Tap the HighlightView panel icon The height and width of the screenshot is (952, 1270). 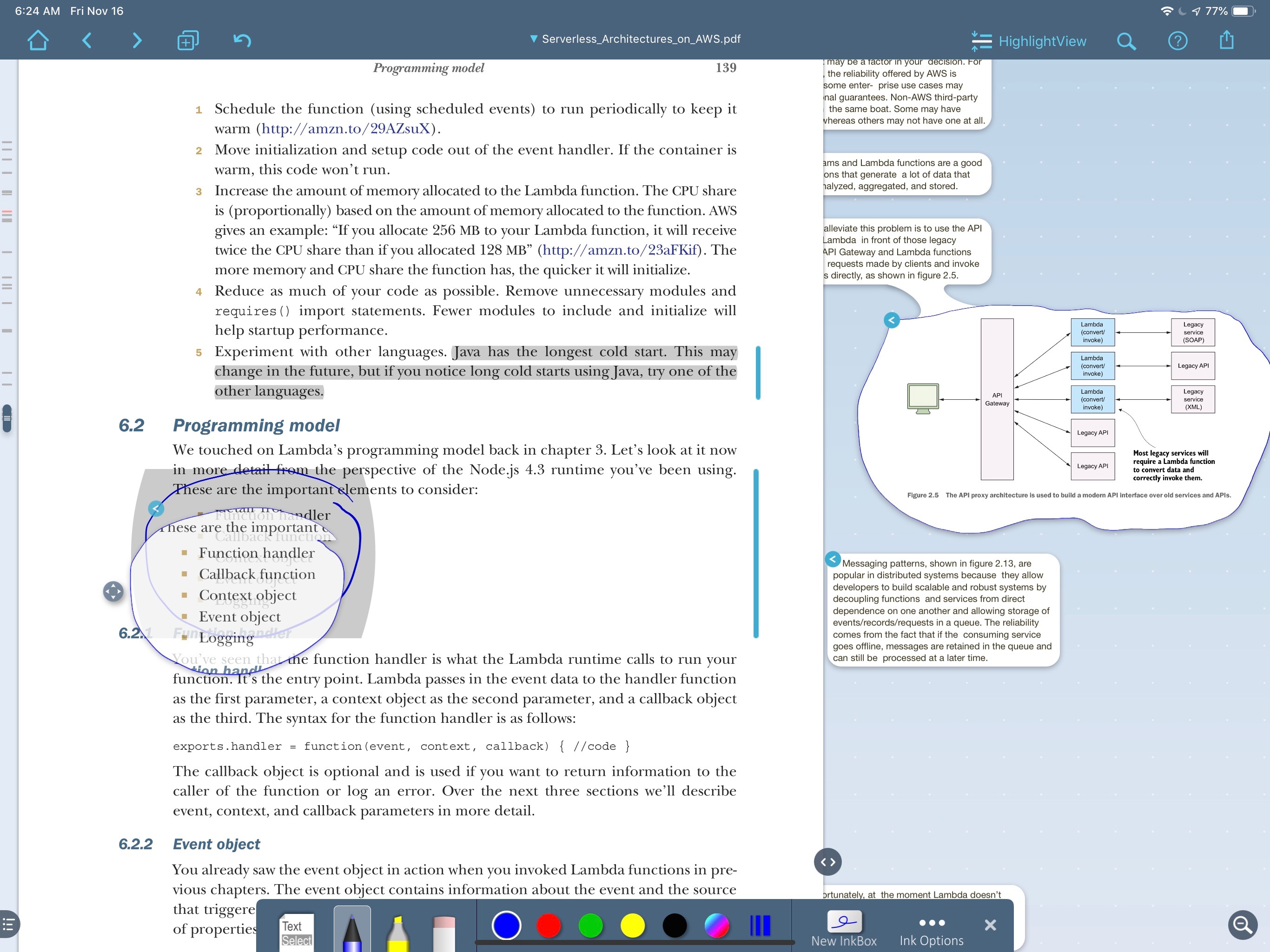click(x=980, y=40)
